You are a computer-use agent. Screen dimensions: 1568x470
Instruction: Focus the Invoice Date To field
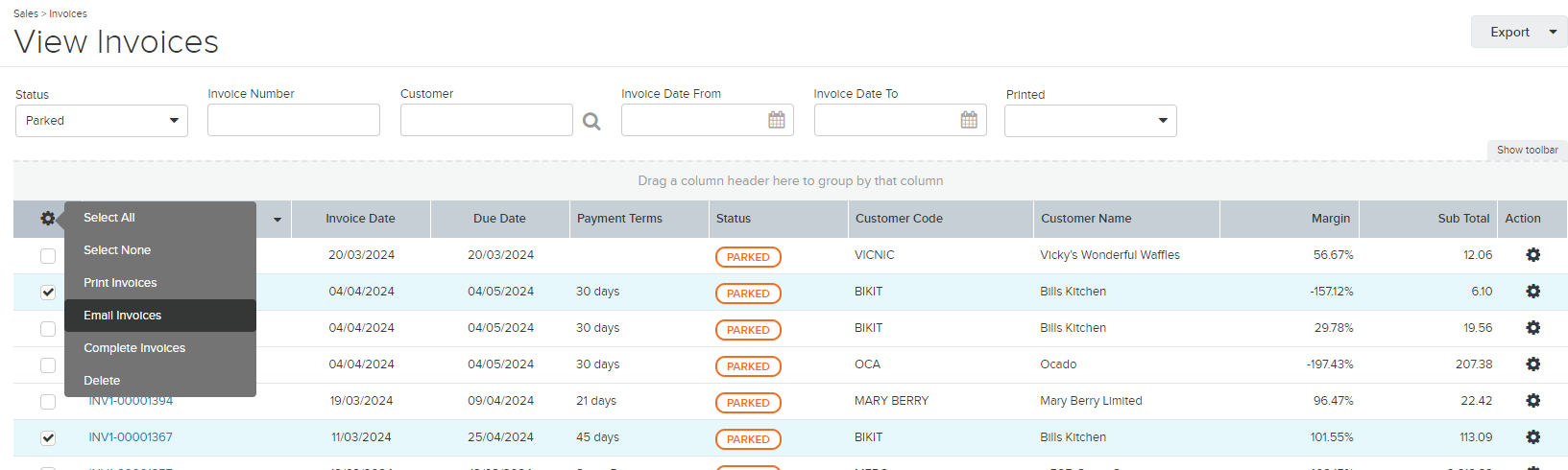pos(901,120)
